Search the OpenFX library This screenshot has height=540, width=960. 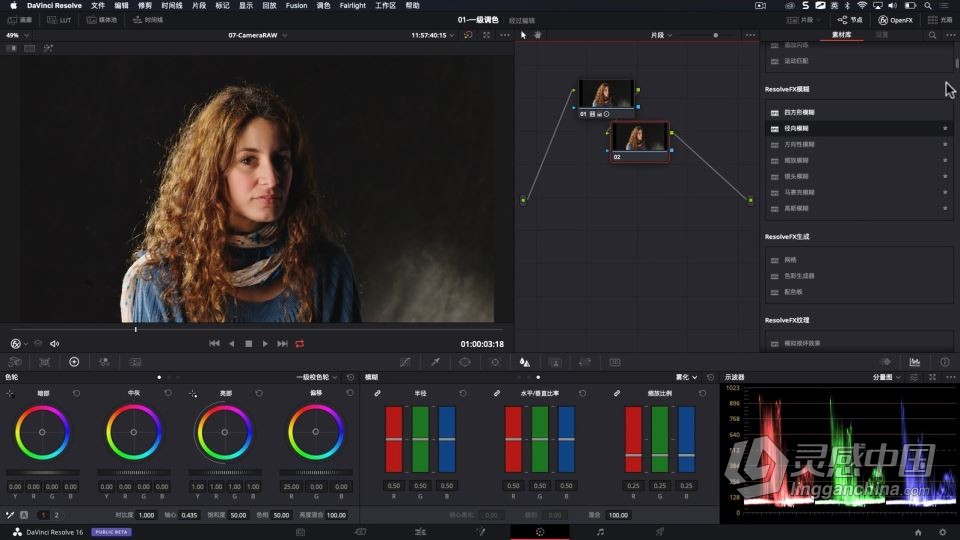pyautogui.click(x=932, y=35)
